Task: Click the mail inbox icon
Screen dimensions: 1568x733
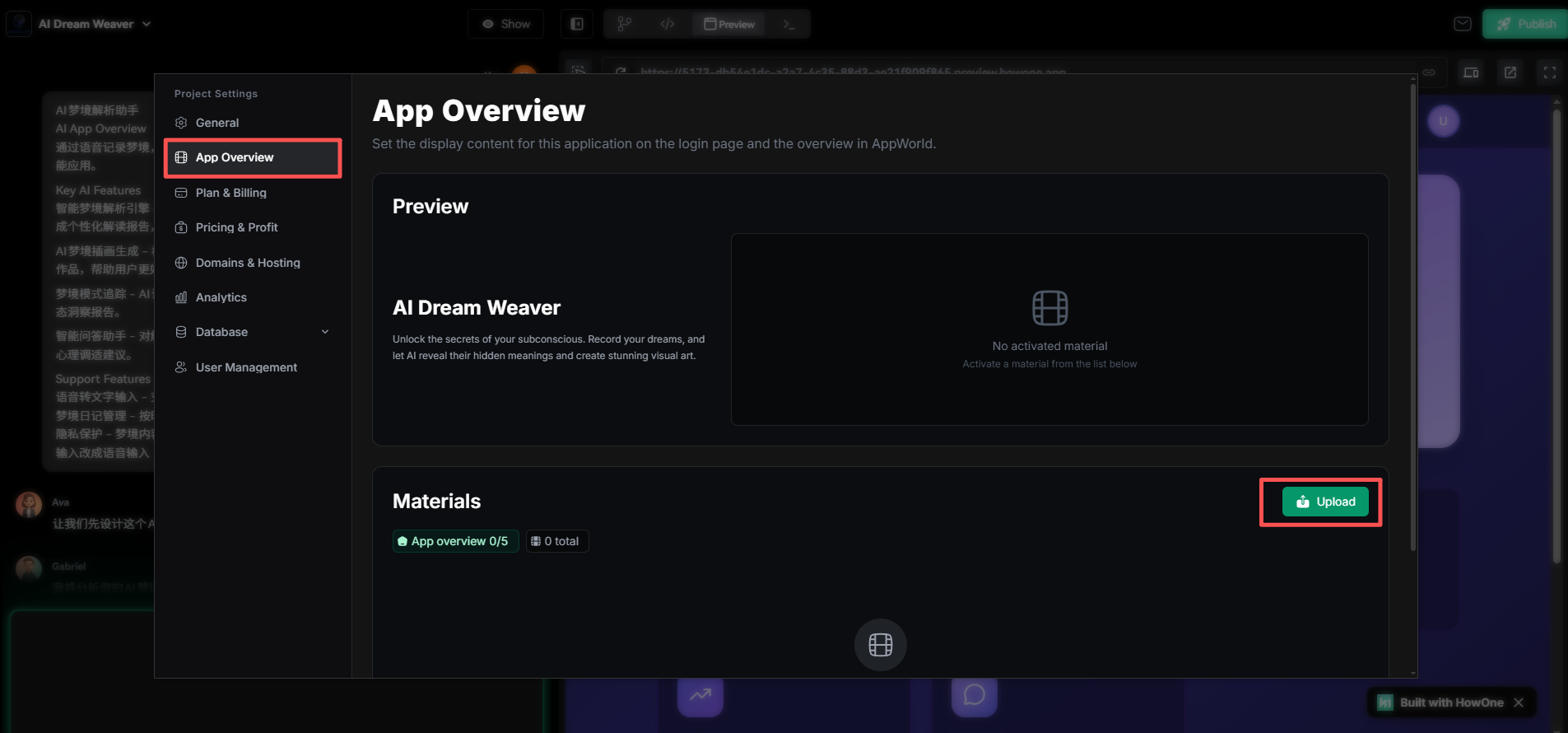Action: [1462, 24]
